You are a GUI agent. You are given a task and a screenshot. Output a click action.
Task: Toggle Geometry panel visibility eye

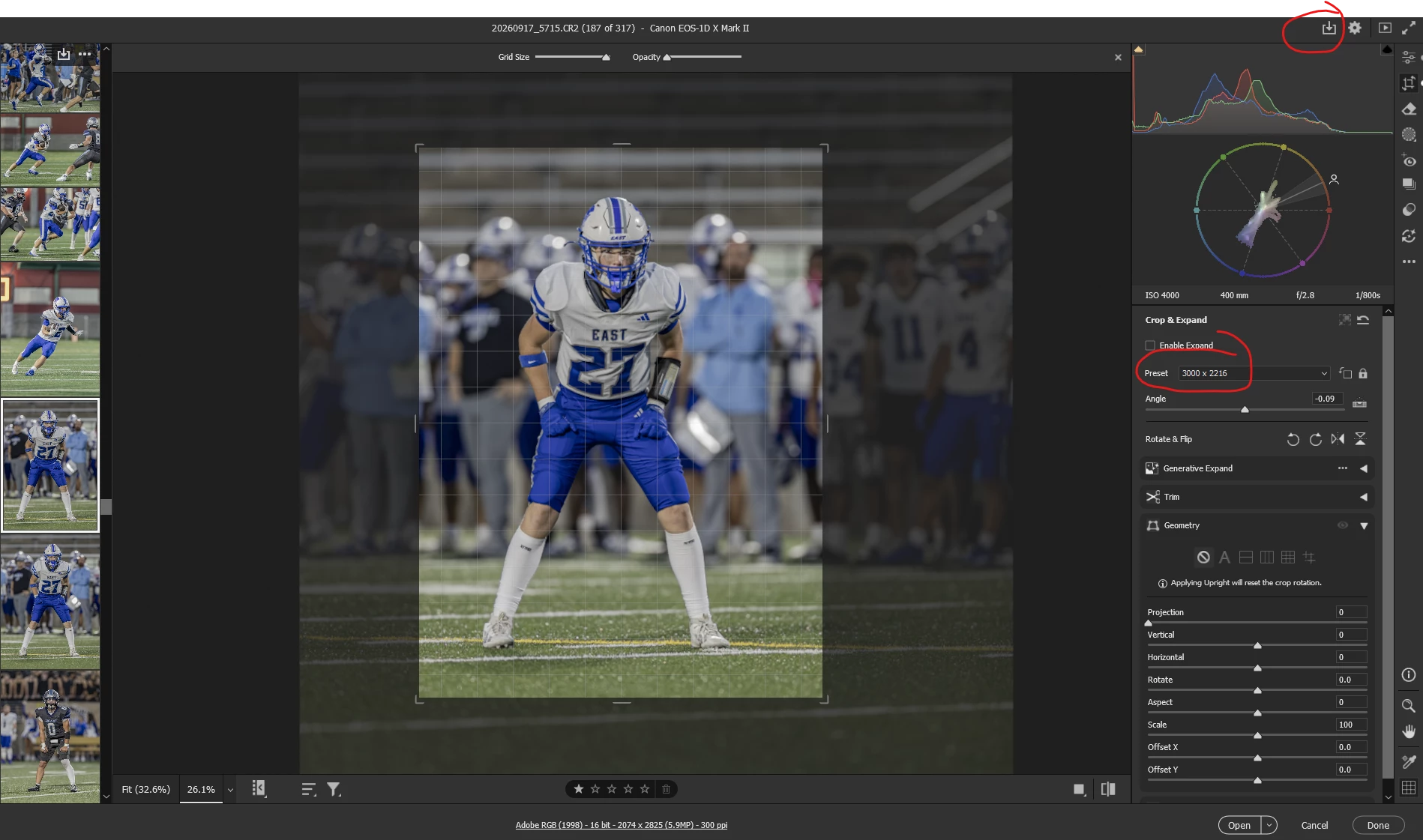(x=1343, y=525)
